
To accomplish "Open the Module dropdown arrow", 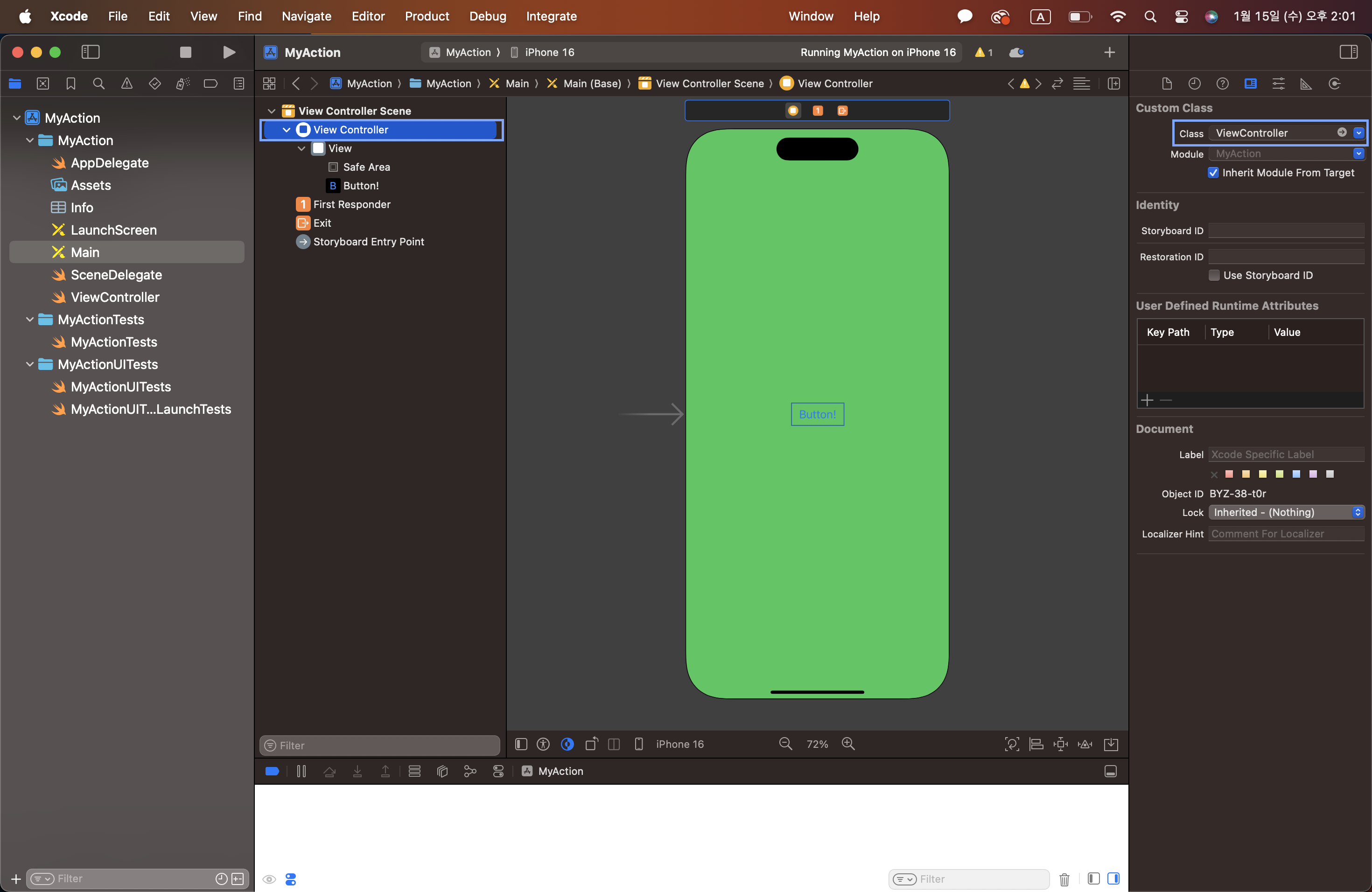I will [x=1358, y=154].
